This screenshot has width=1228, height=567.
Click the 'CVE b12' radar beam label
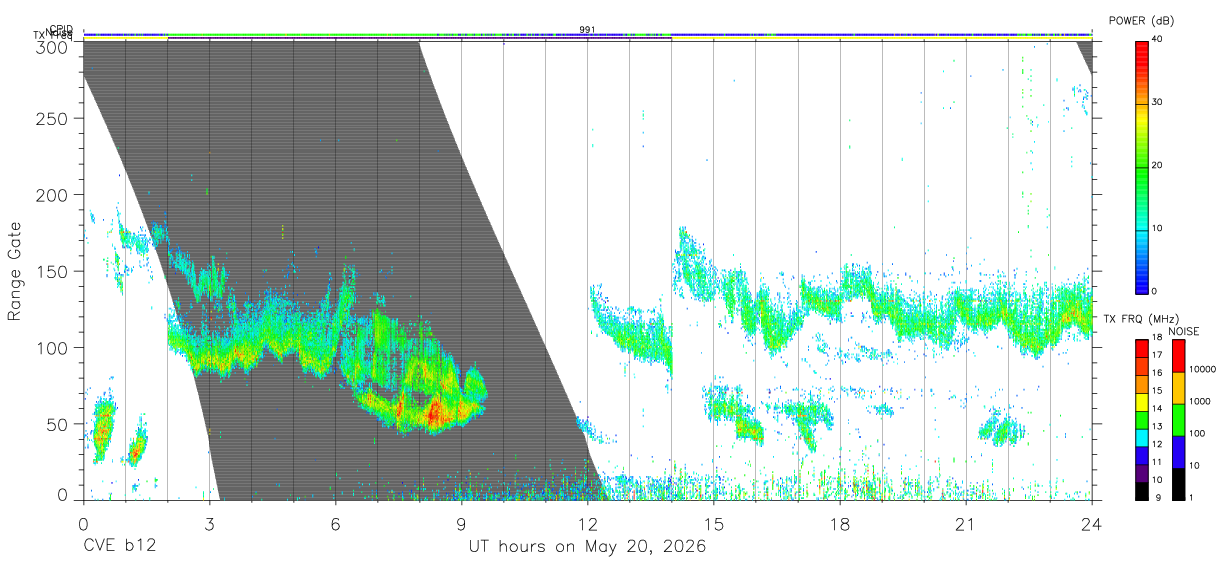[118, 547]
